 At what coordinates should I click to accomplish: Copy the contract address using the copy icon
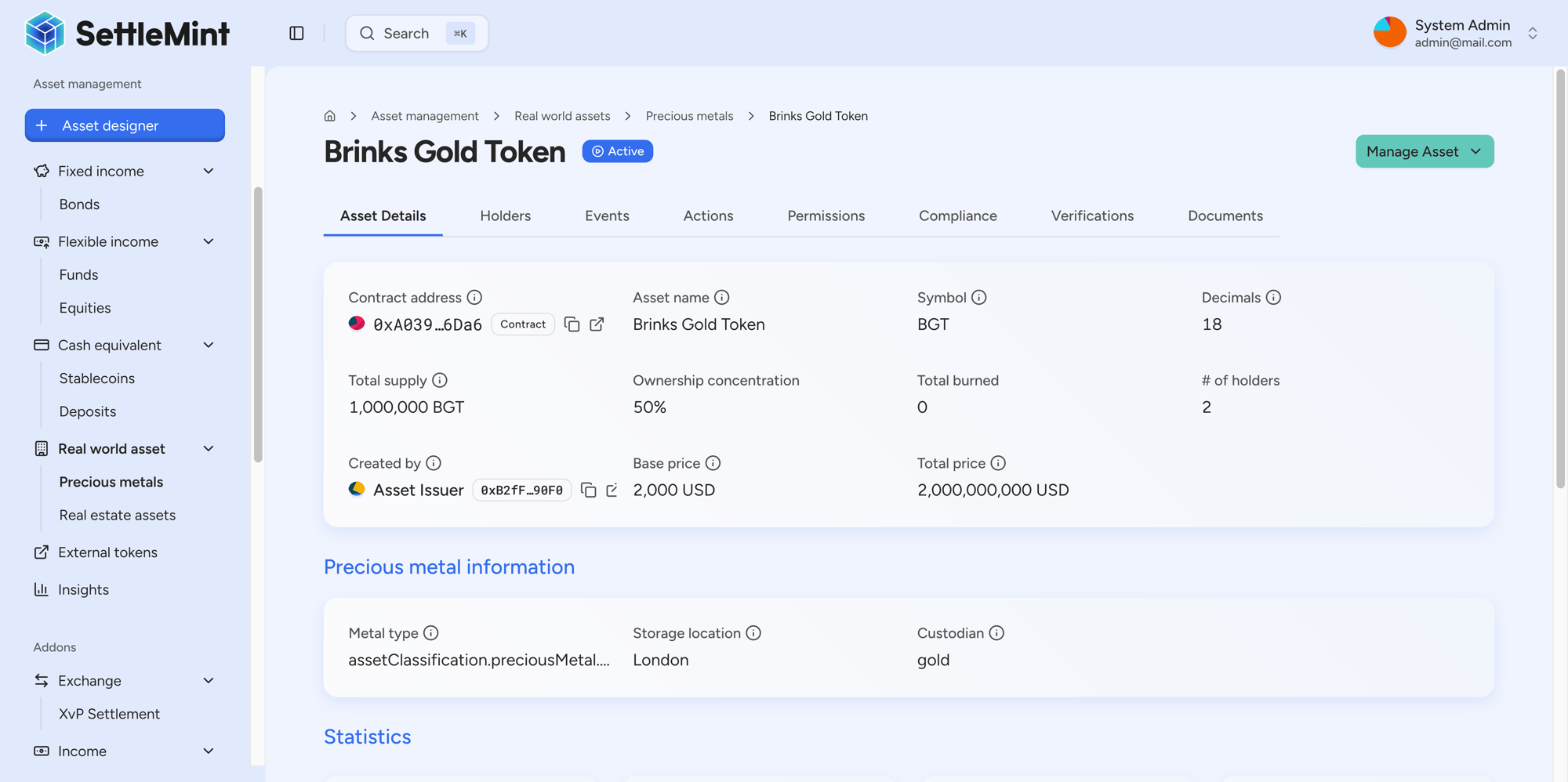[572, 324]
